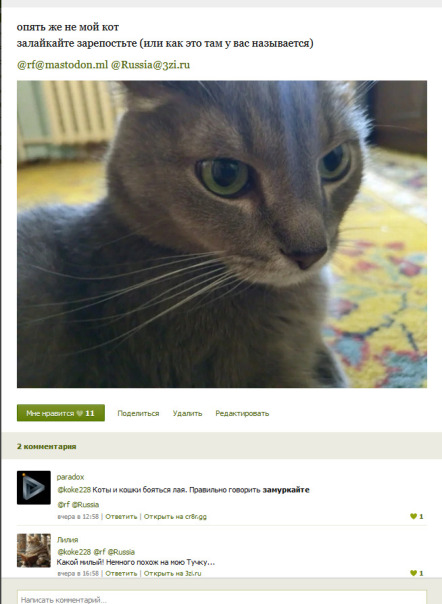Open Лилия's avatar picture
Screen dimensions: 442x604
[x=34, y=550]
